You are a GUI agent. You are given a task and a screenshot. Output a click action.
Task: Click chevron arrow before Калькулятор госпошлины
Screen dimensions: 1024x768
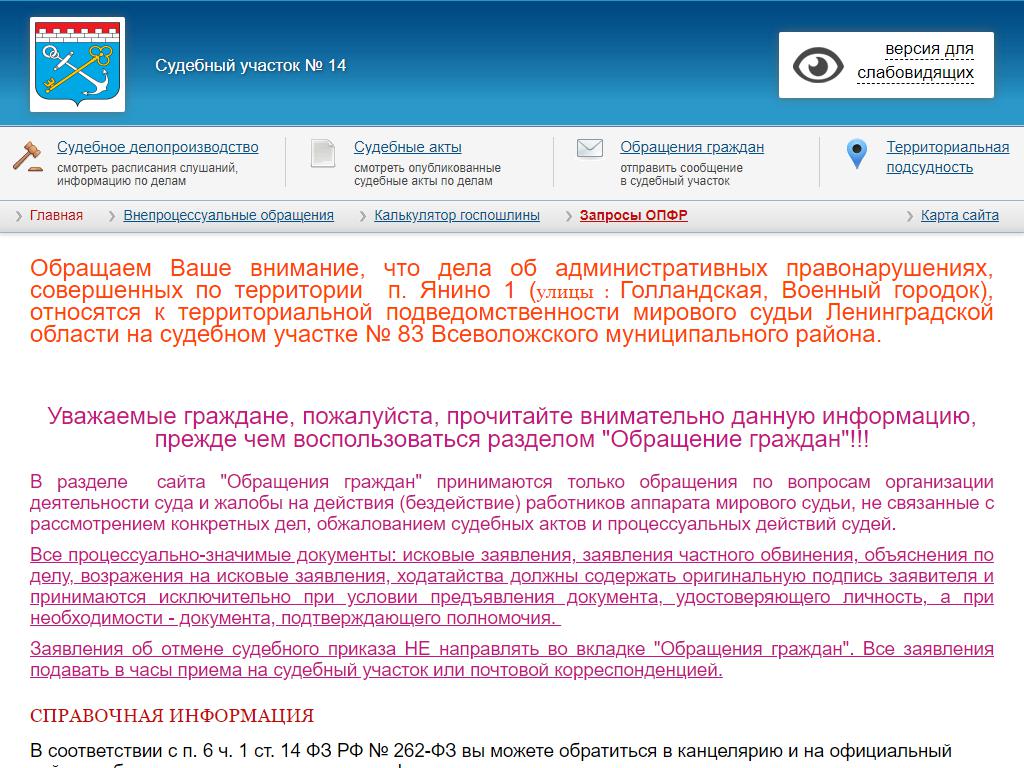(364, 216)
